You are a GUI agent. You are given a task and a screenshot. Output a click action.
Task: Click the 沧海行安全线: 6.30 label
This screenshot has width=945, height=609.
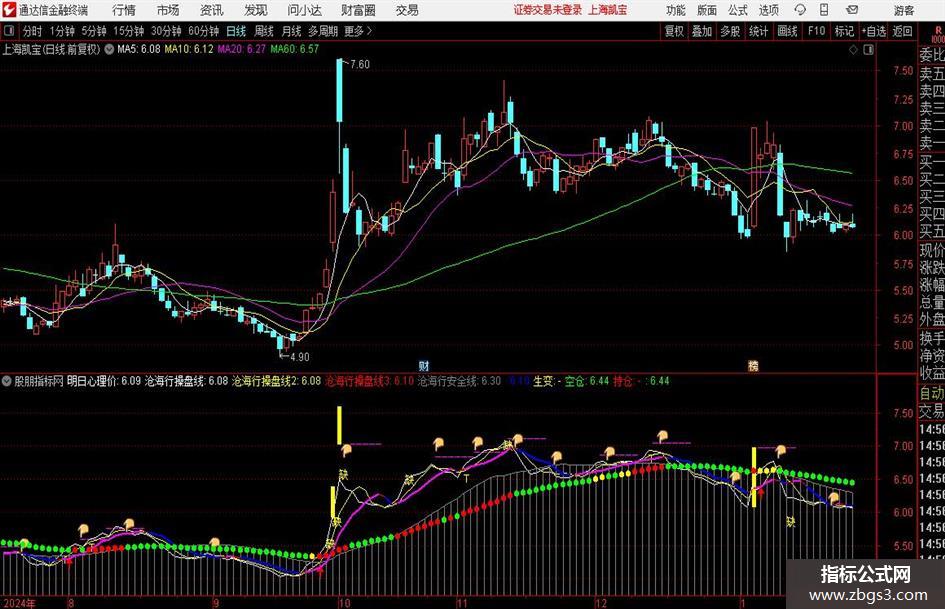(x=459, y=381)
